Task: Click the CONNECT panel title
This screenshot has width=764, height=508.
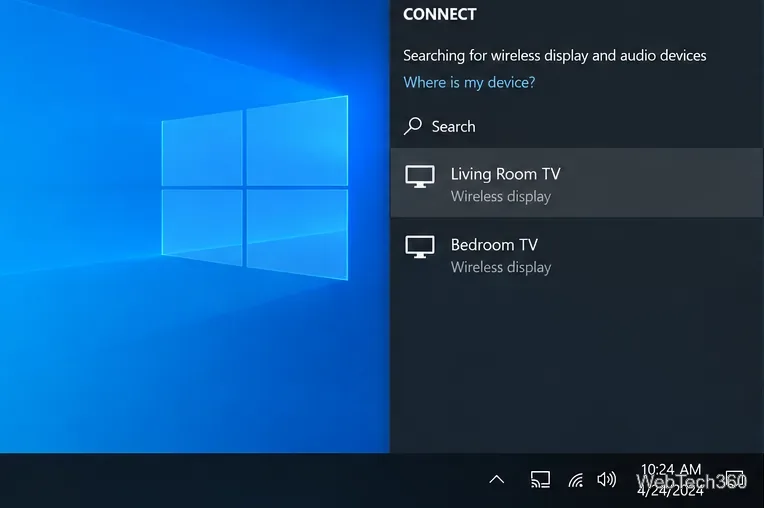Action: coord(439,15)
